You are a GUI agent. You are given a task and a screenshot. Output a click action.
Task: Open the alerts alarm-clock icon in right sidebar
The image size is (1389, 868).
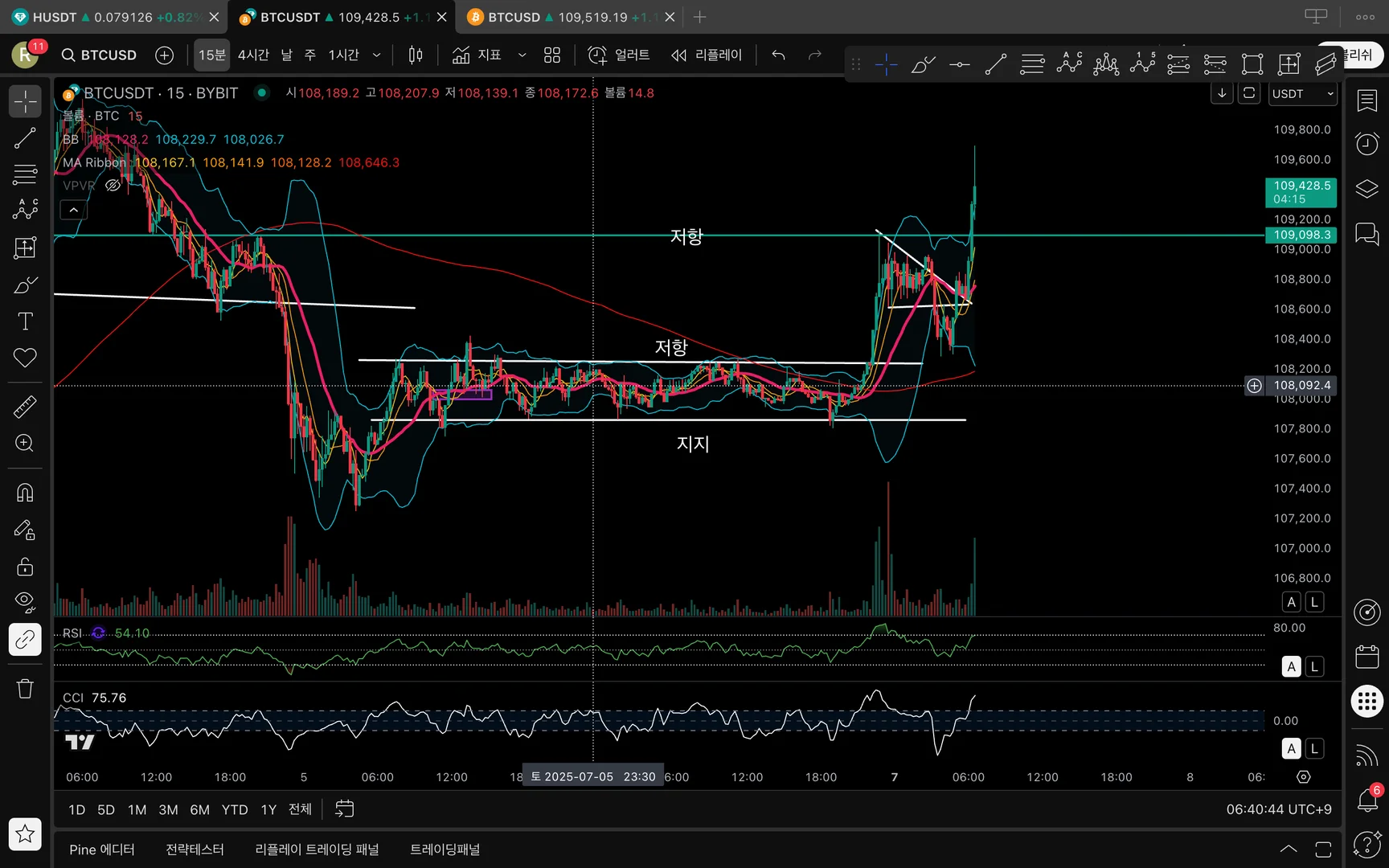pos(1366,144)
